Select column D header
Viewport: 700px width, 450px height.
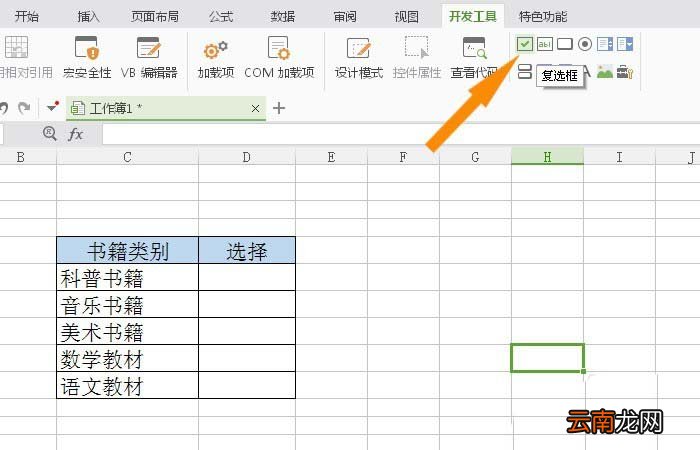[x=246, y=157]
